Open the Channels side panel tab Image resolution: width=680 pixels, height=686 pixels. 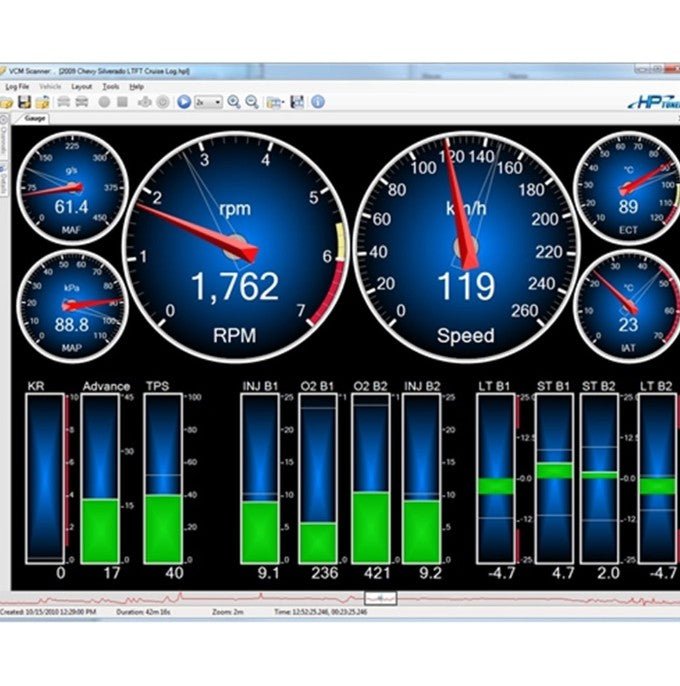pyautogui.click(x=5, y=143)
